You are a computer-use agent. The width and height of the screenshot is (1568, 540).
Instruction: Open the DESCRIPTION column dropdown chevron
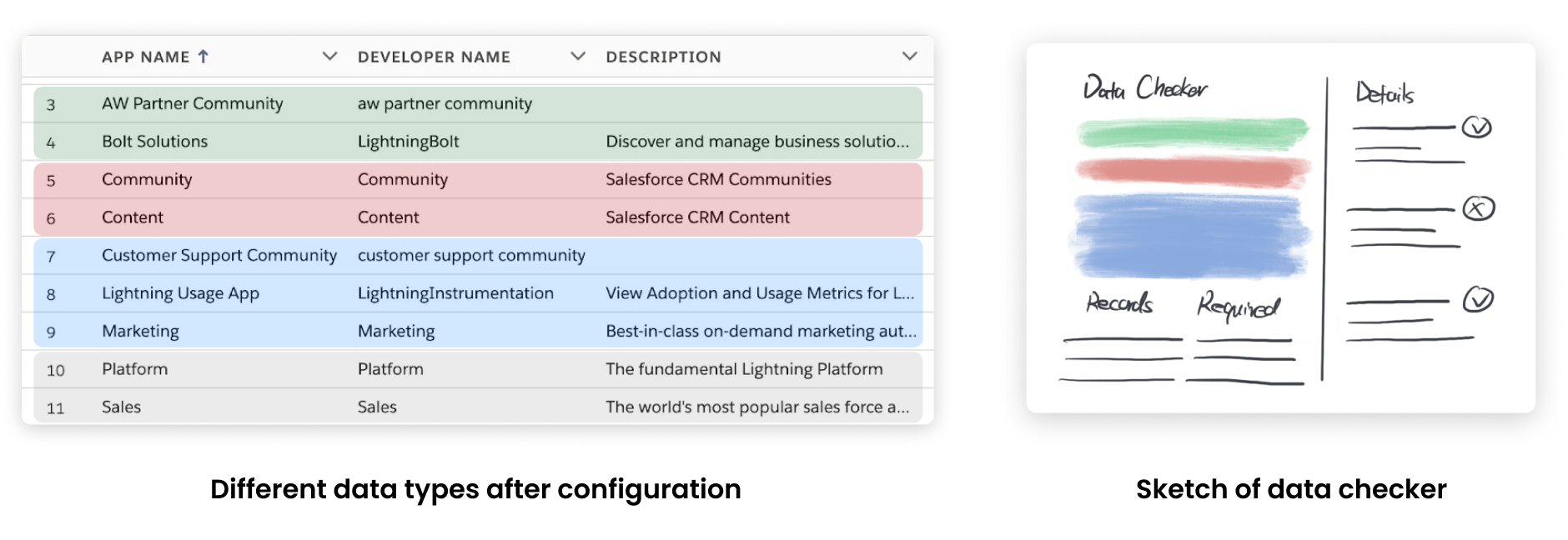click(x=909, y=56)
